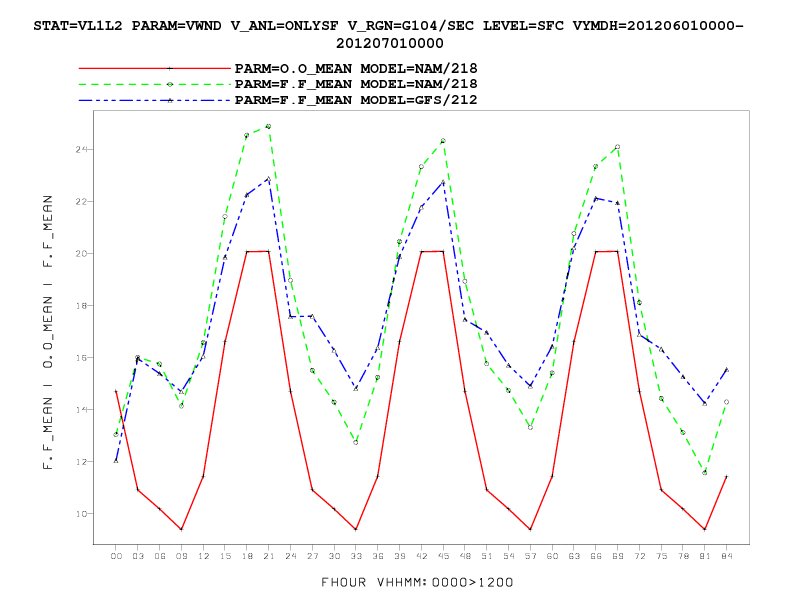Click the chart title starting STAT=VL1L2
Image resolution: width=792 pixels, height=612 pixels.
coord(388,34)
